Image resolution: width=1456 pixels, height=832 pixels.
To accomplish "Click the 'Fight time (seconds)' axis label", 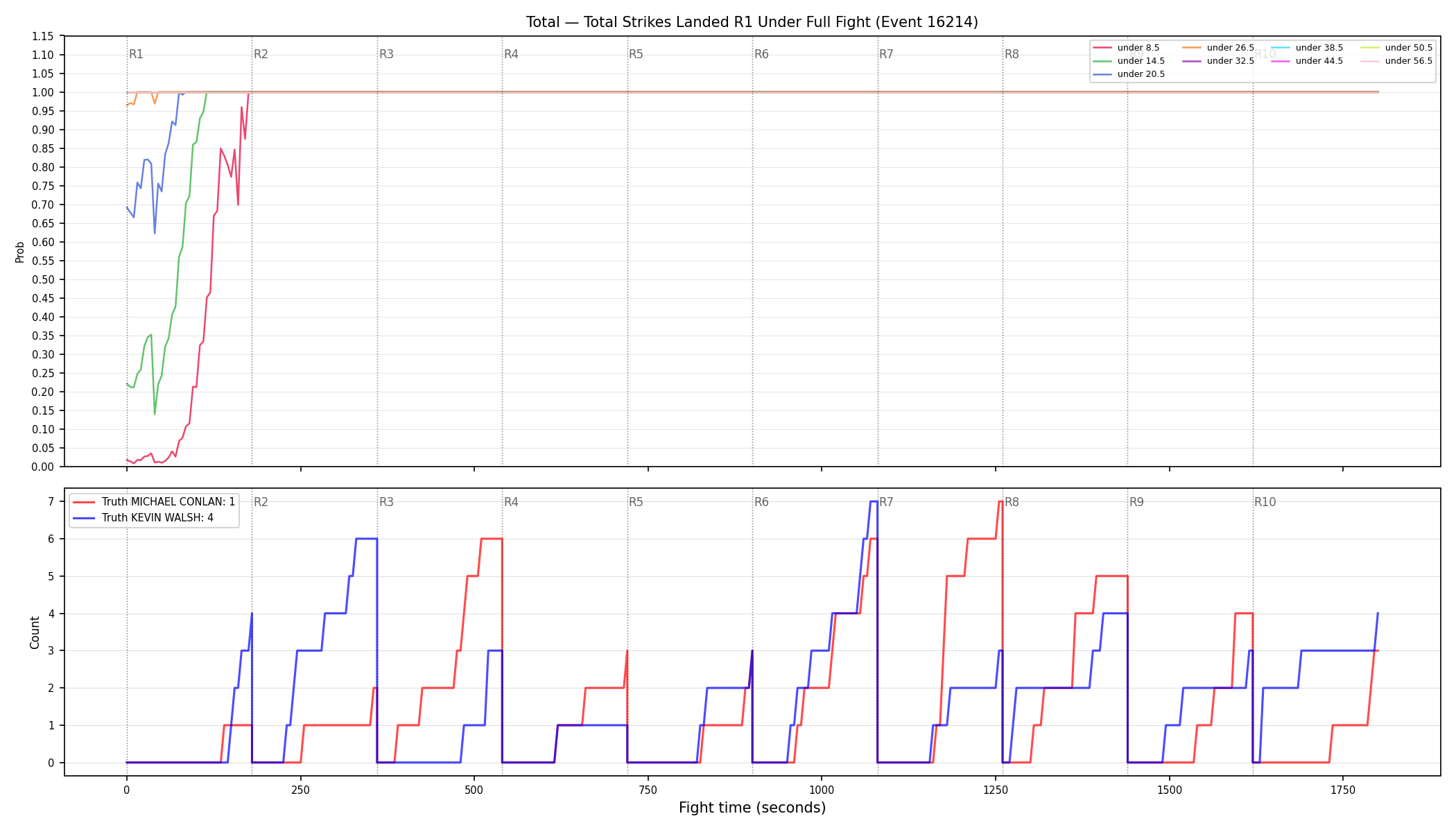I will pos(752,808).
